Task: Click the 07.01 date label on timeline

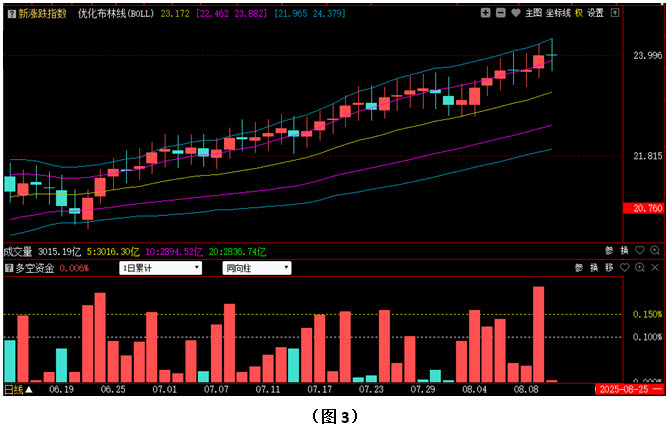Action: (165, 389)
